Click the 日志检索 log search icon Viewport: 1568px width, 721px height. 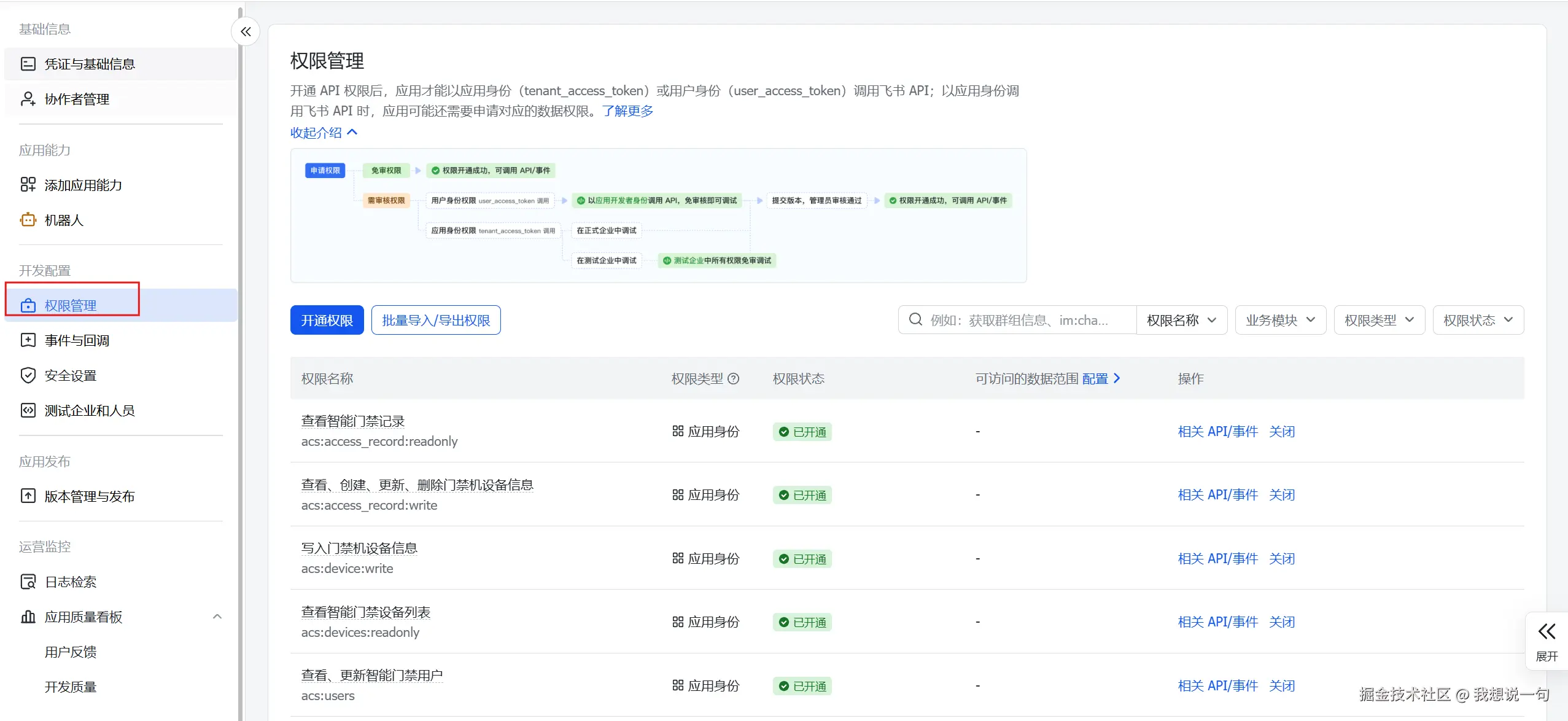coord(28,582)
